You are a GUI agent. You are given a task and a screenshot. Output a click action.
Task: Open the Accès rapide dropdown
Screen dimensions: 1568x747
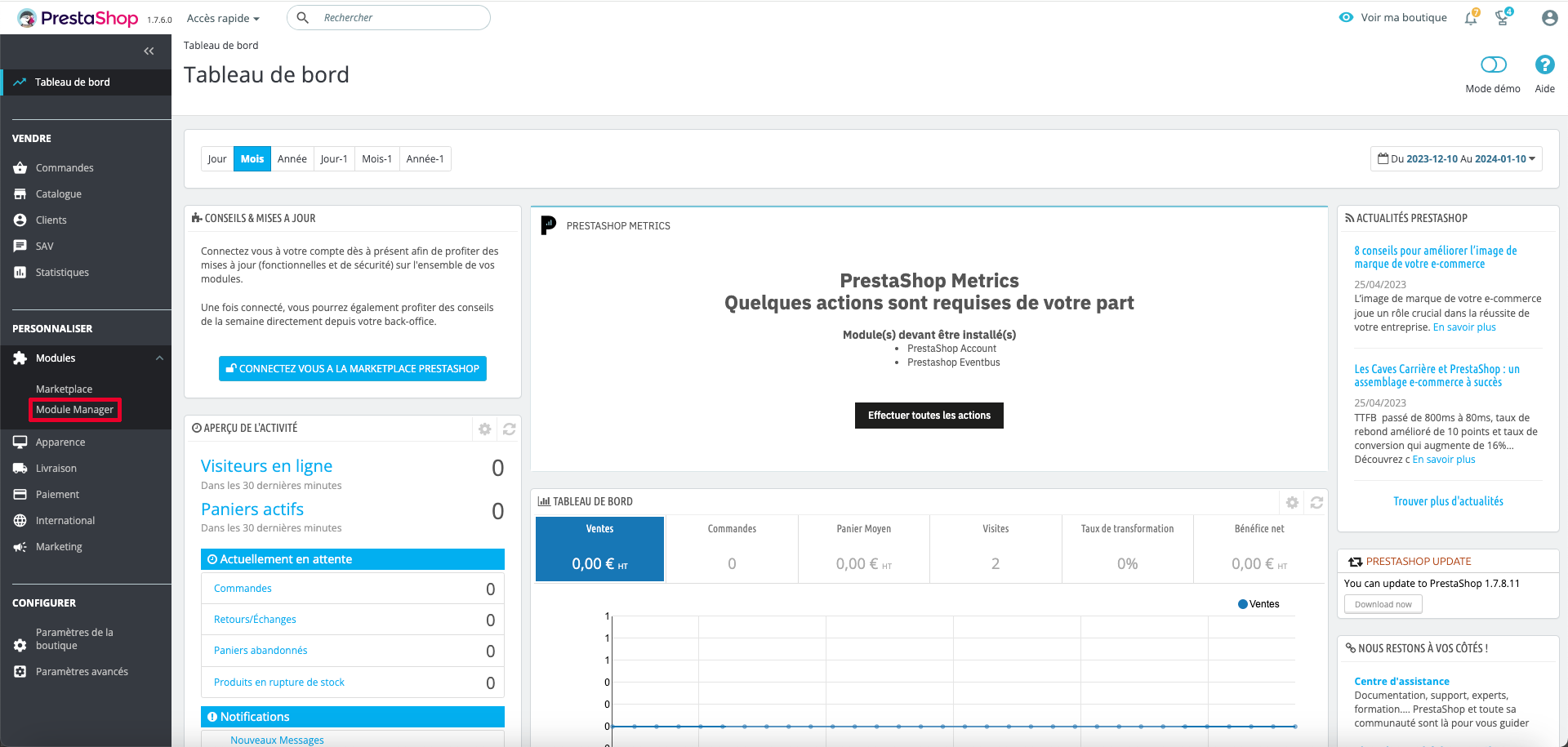tap(223, 18)
